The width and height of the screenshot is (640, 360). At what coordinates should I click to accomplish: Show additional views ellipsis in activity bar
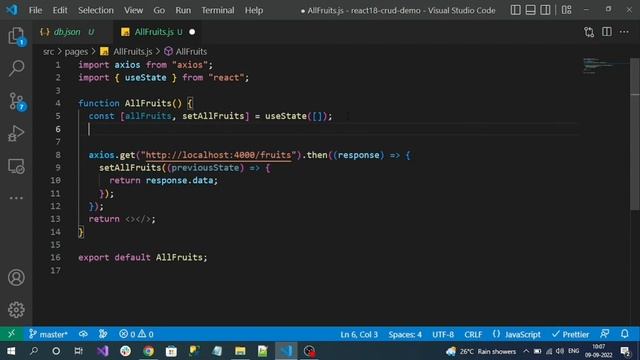pos(16,198)
